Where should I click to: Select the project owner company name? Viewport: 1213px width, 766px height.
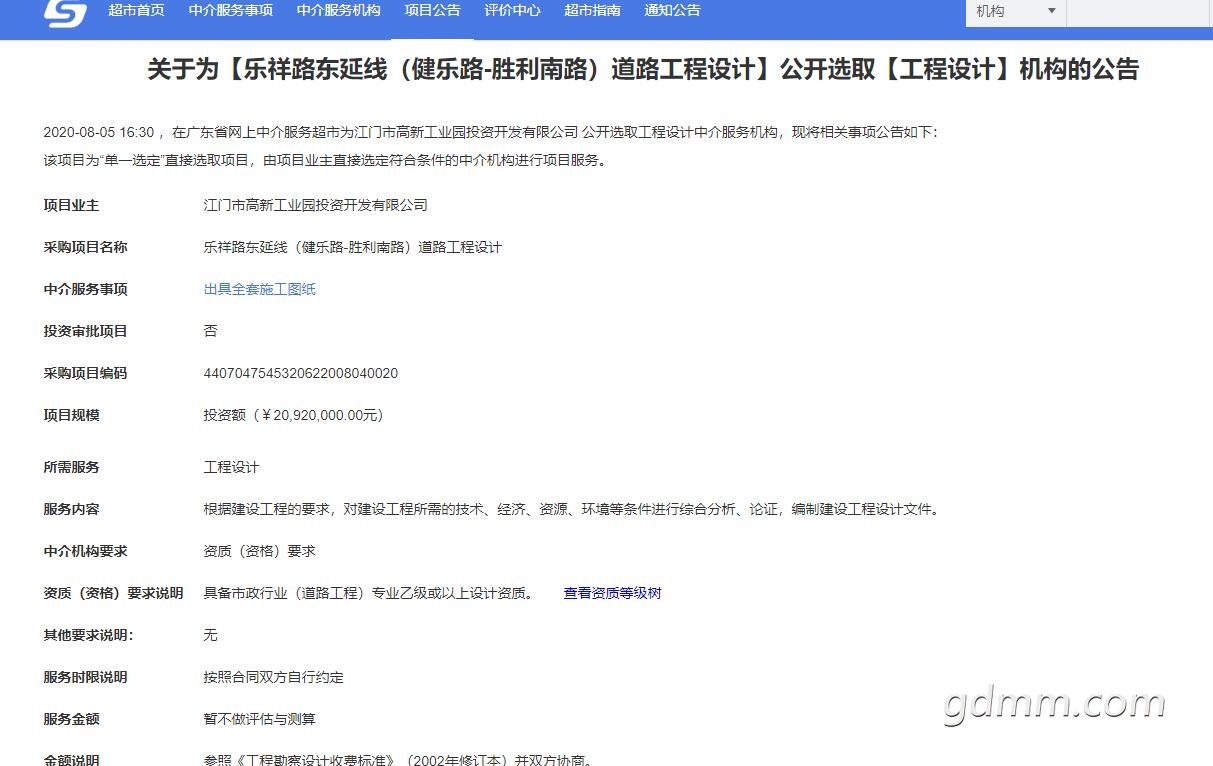tap(316, 205)
